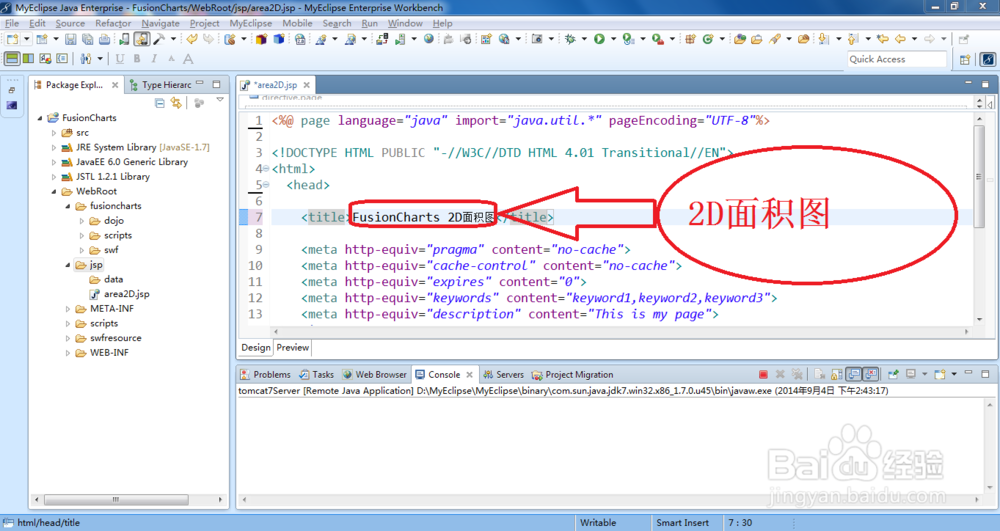Toggle Show Console on standard error change
Viewport: 1000px width, 531px height.
(872, 374)
